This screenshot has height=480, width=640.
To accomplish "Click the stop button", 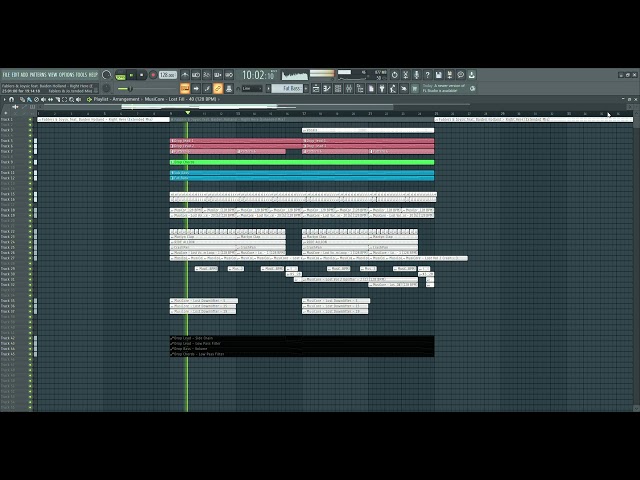I will click(141, 75).
